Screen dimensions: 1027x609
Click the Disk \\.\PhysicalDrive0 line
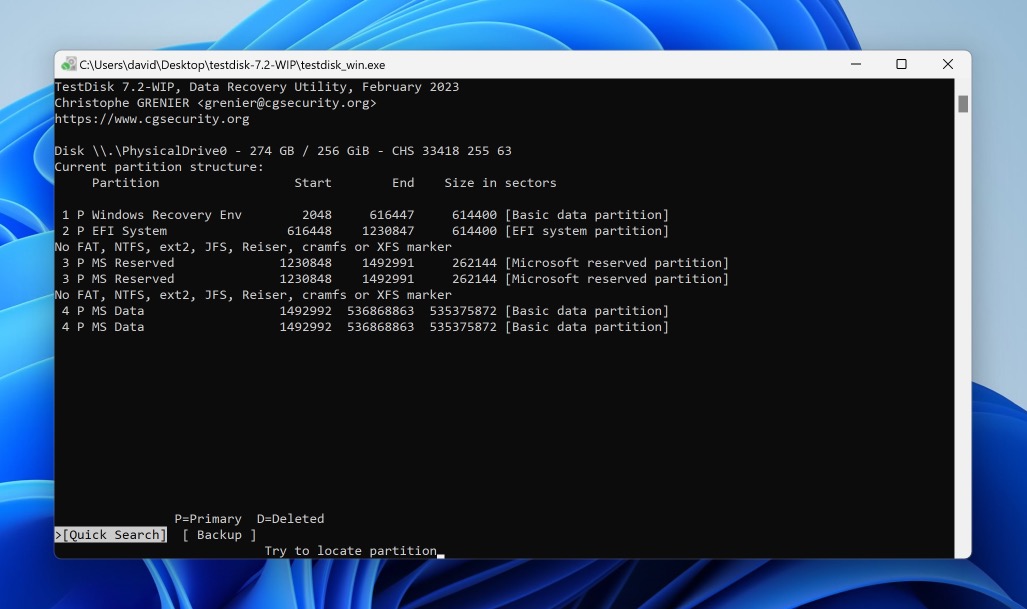pos(283,151)
